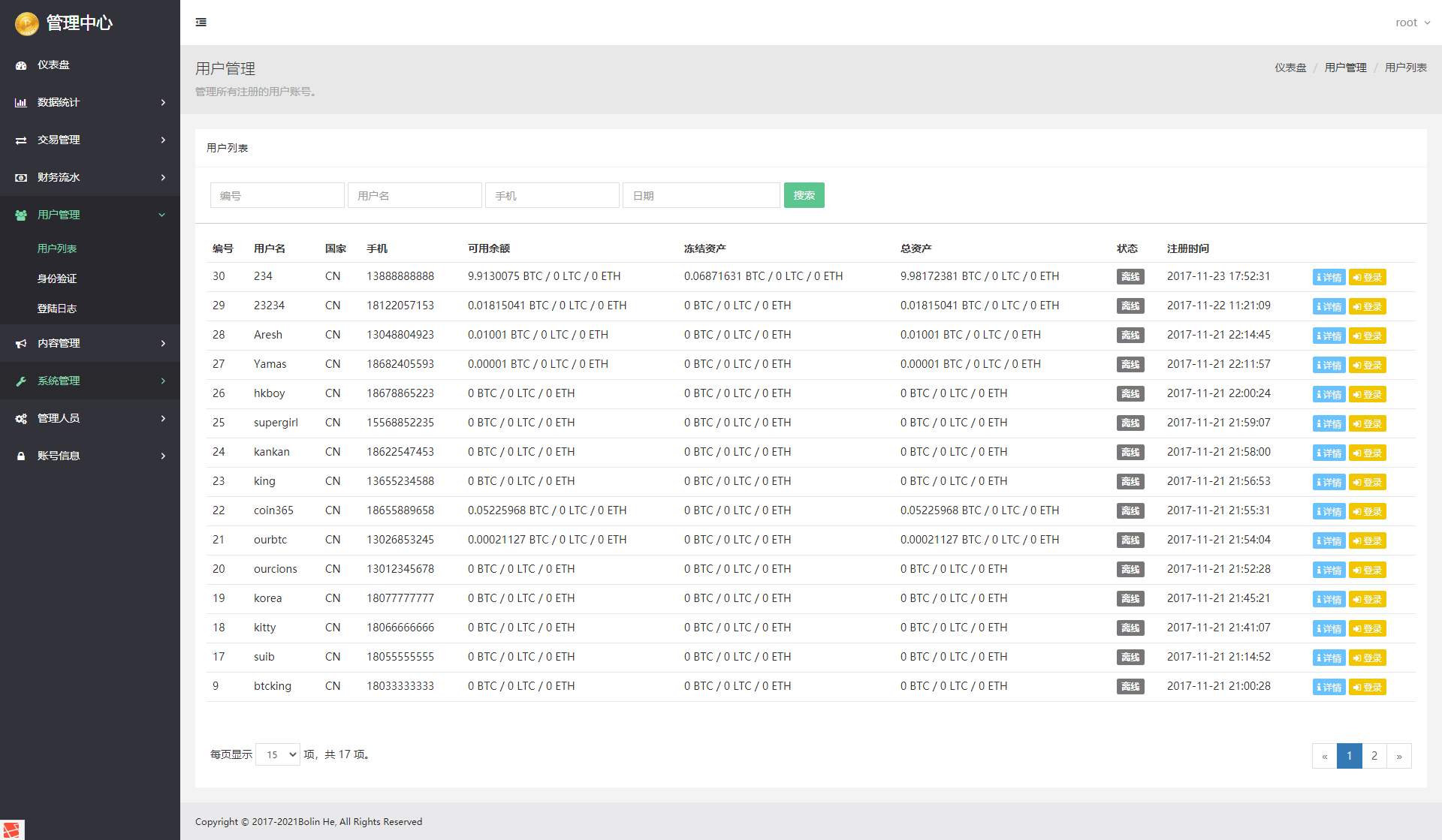1442x840 pixels.
Task: Click the 数据统计 statistics icon
Action: click(20, 102)
